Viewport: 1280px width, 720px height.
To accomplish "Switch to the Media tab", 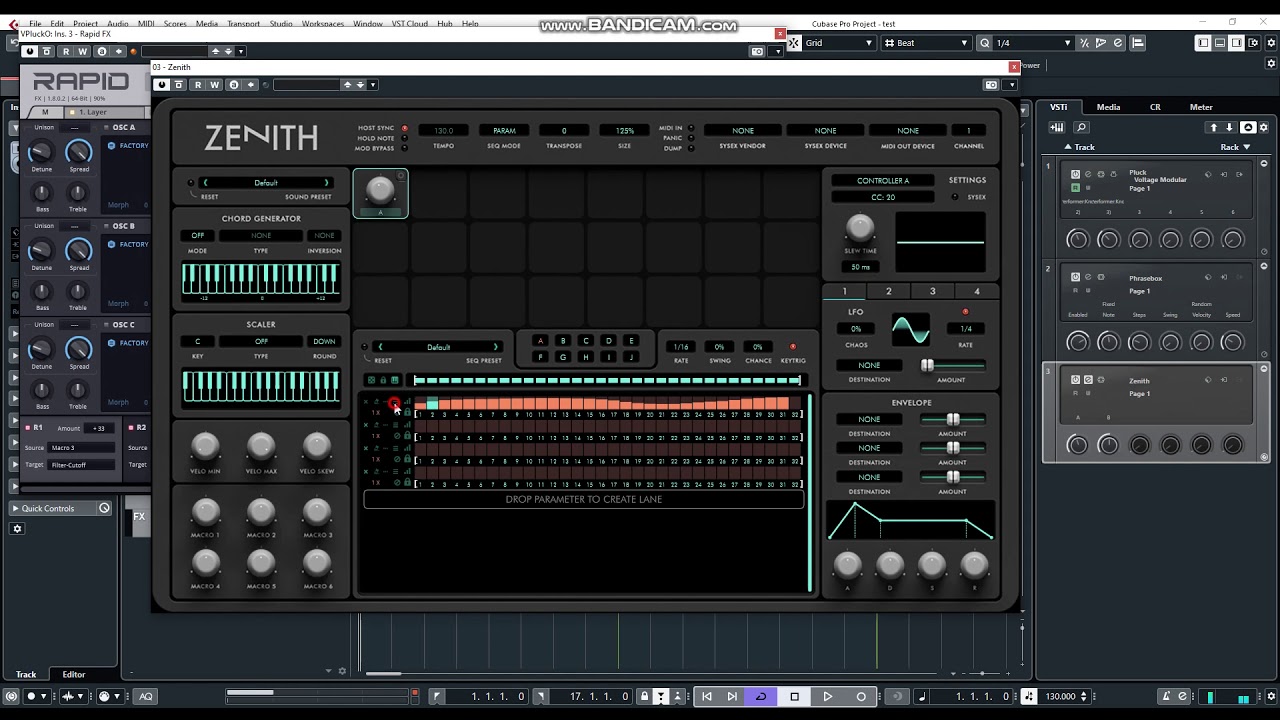I will 1108,107.
